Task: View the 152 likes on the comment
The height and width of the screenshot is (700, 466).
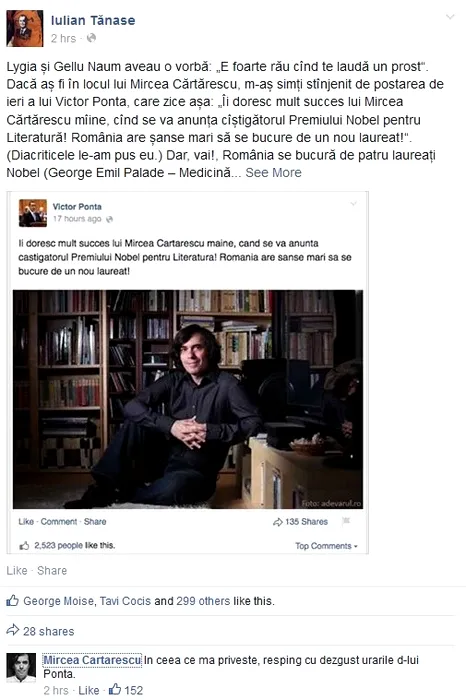Action: tap(126, 690)
